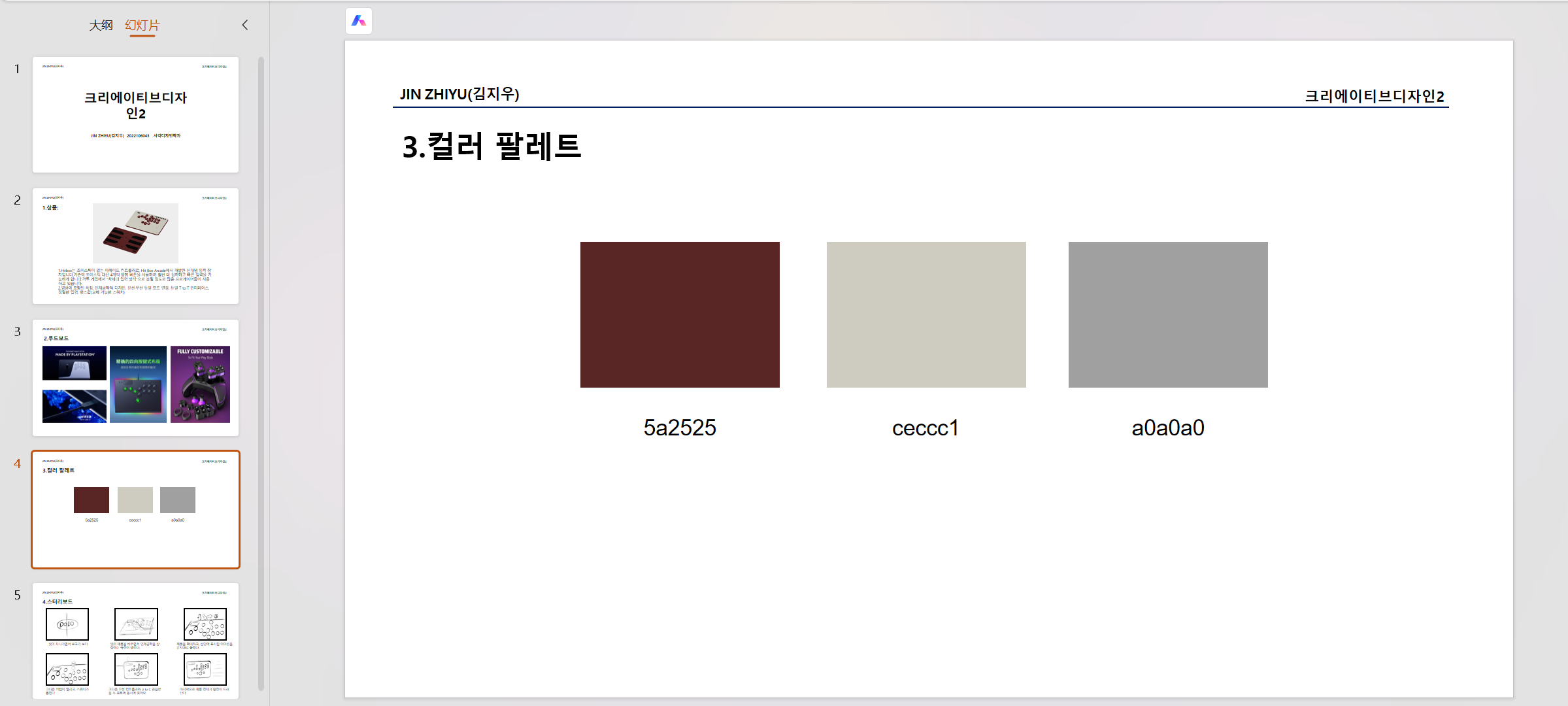The width and height of the screenshot is (1568, 706).
Task: Click the AI assistant logo icon above slide
Action: (x=358, y=21)
